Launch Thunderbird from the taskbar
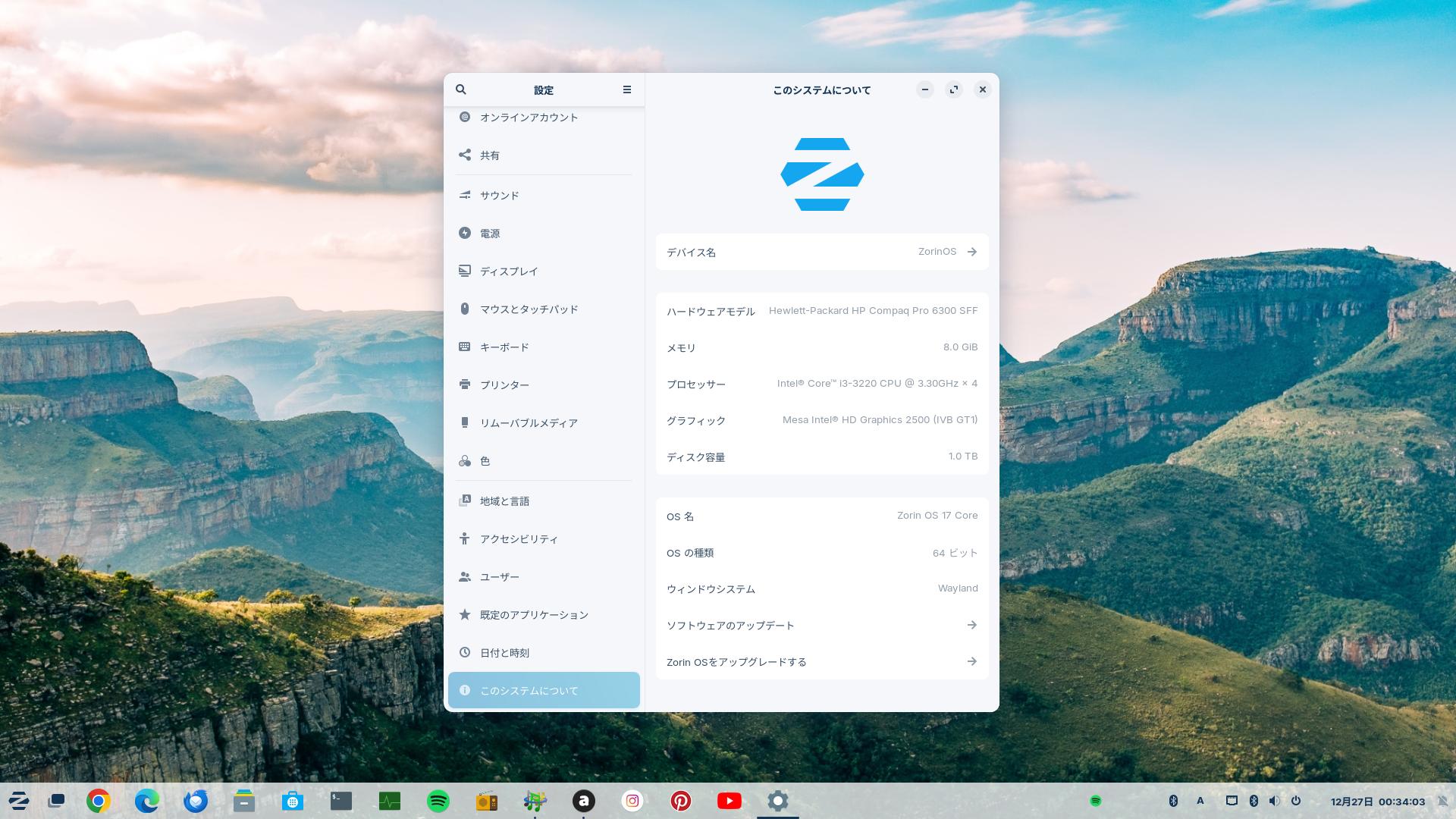Screen dimensions: 1456x819 (x=196, y=801)
